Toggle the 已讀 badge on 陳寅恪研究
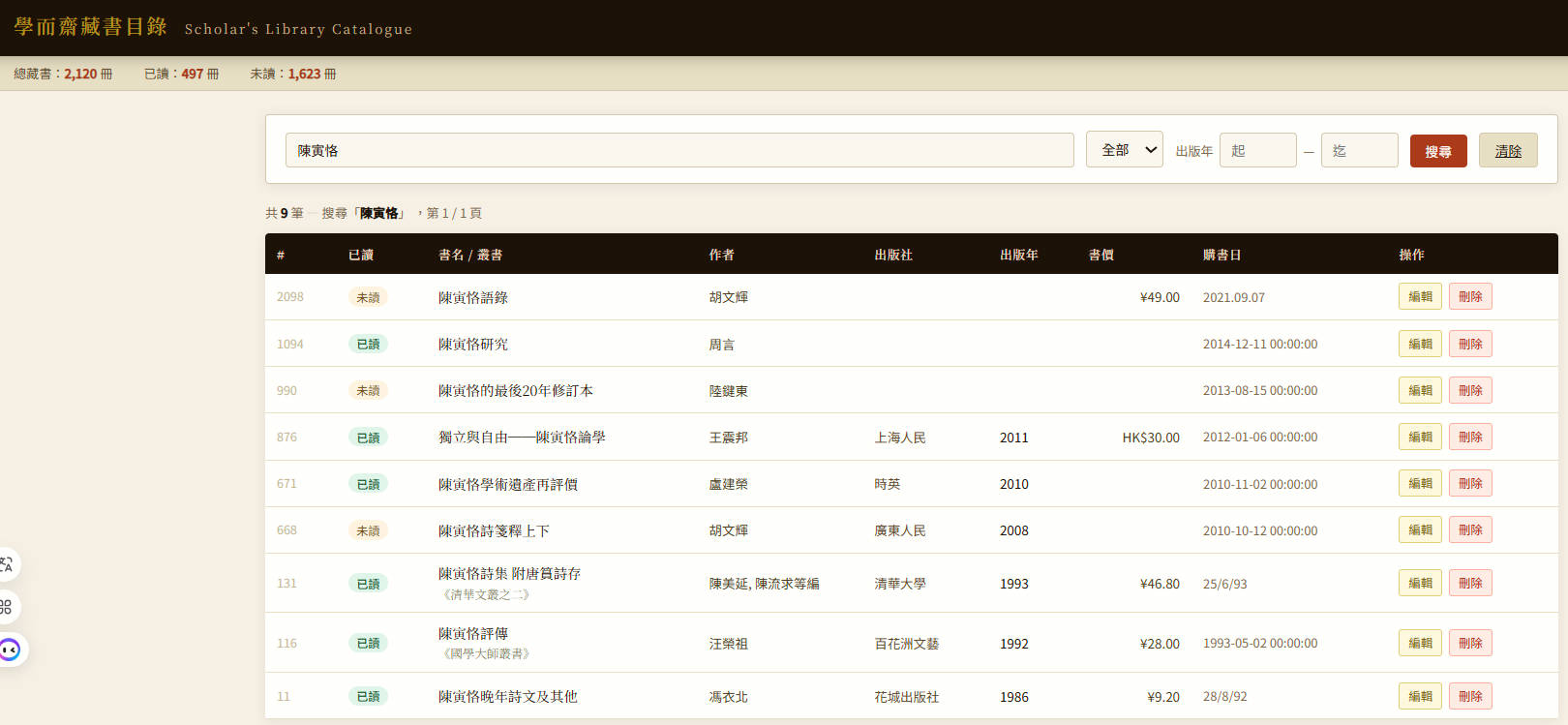The height and width of the screenshot is (725, 1568). pyautogui.click(x=368, y=344)
